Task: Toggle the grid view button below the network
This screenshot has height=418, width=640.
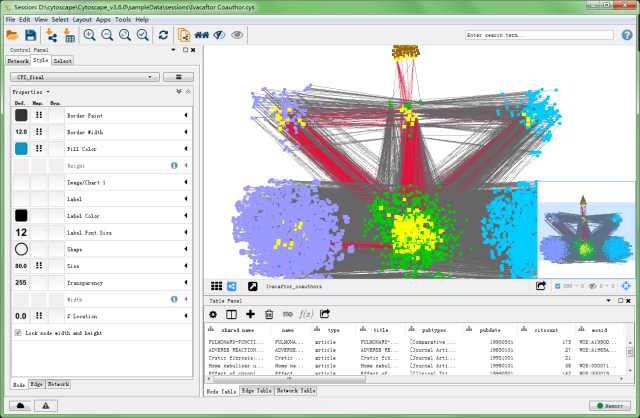Action: [214, 286]
